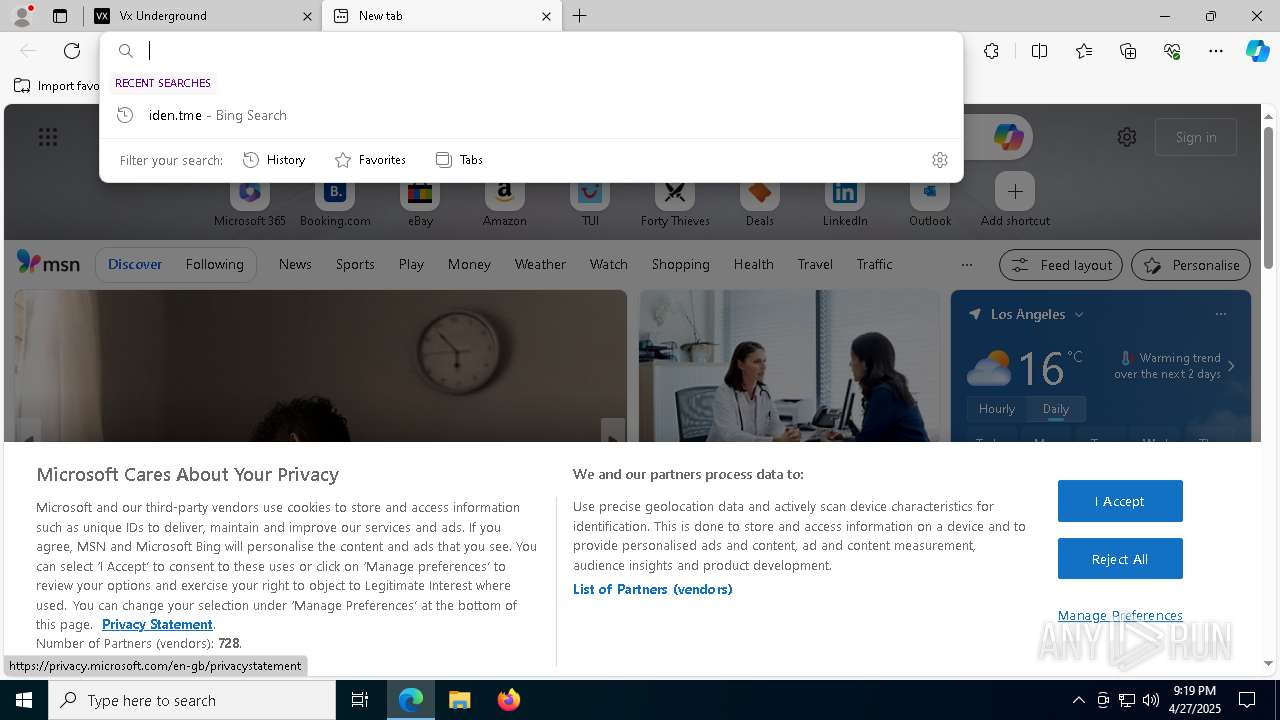Viewport: 1280px width, 720px height.
Task: Open the Watch category
Action: pos(608,264)
